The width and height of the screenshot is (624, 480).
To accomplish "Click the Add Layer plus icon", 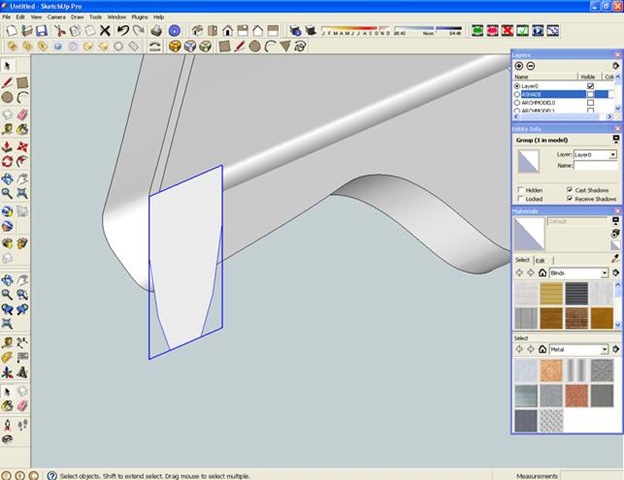I will (519, 65).
